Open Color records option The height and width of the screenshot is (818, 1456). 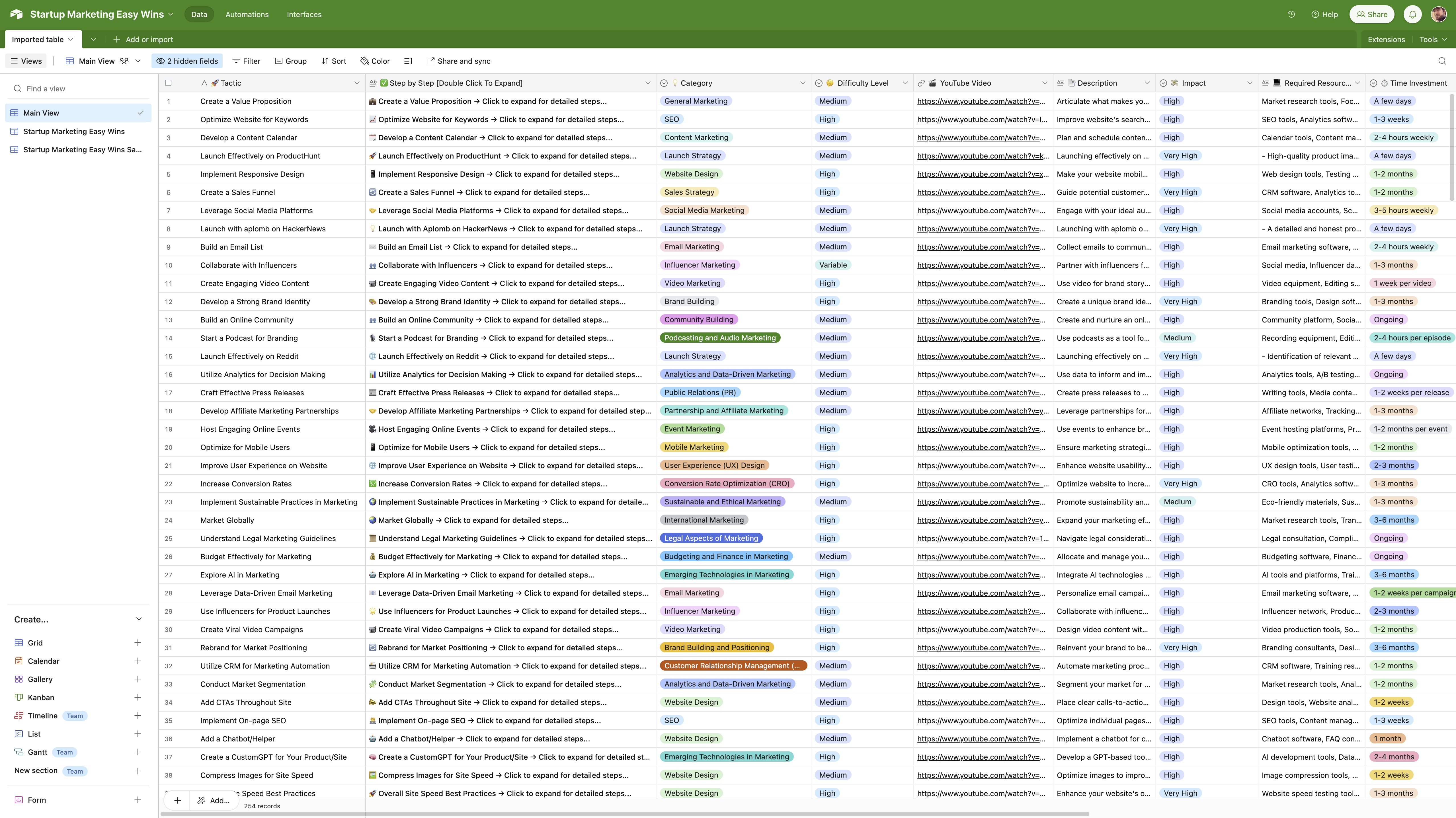point(375,61)
